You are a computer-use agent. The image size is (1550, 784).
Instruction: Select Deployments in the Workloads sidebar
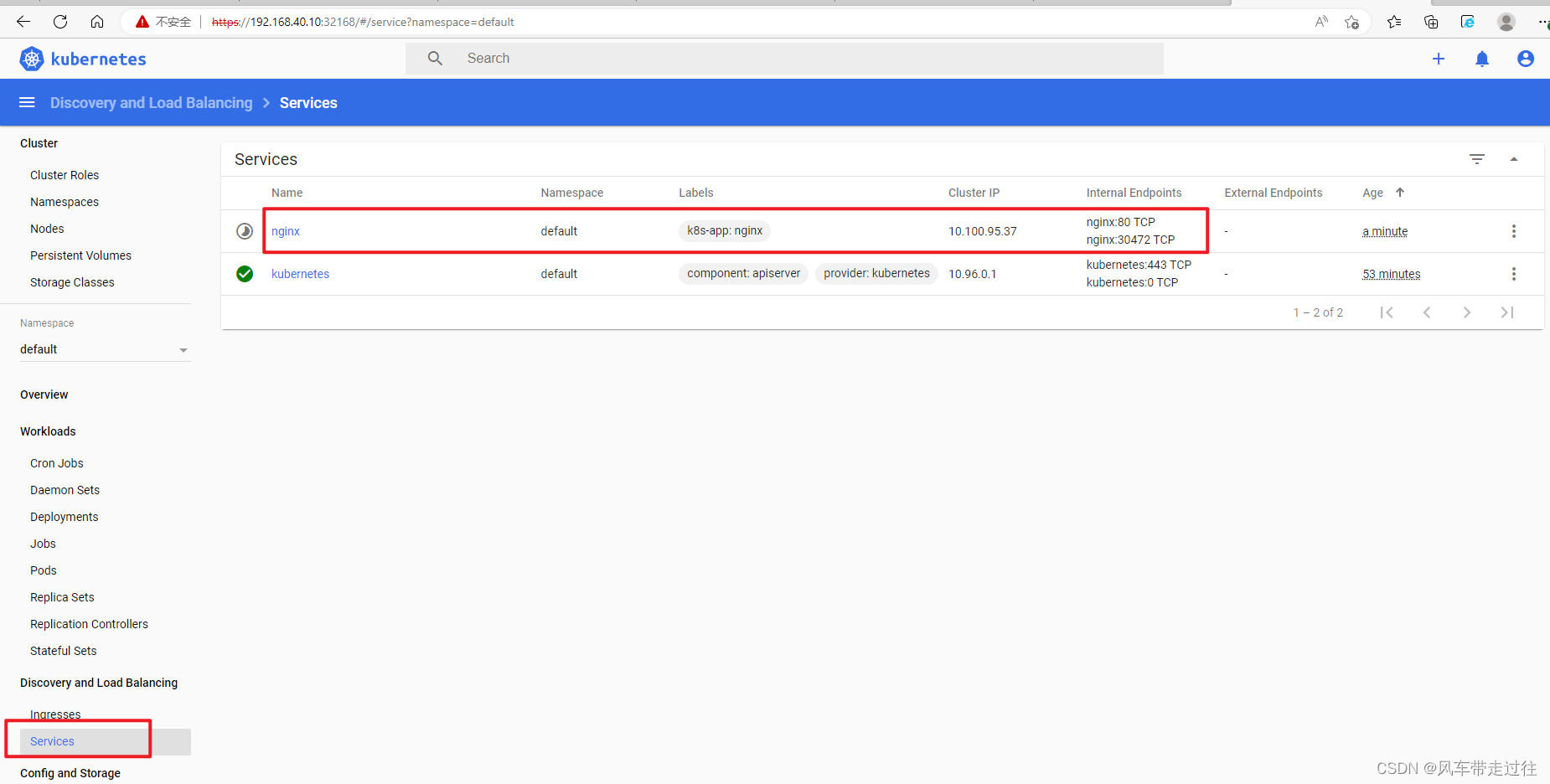(x=64, y=517)
